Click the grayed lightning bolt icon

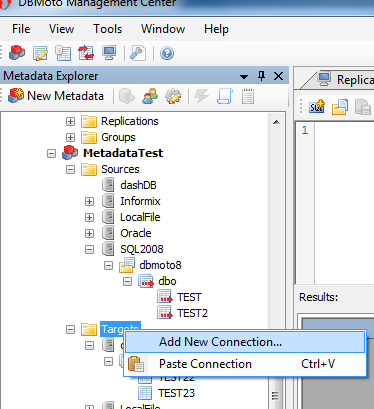(x=201, y=96)
